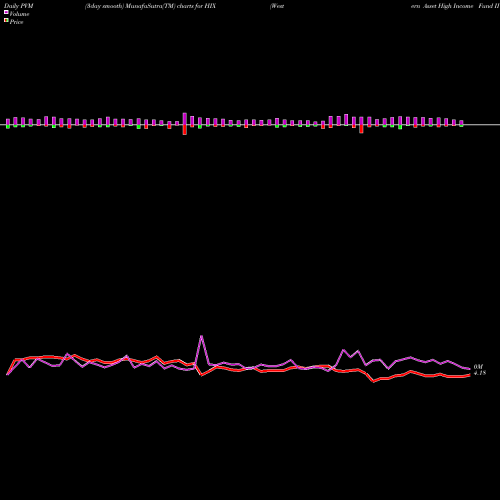Click the 0M volume value label

(x=478, y=367)
